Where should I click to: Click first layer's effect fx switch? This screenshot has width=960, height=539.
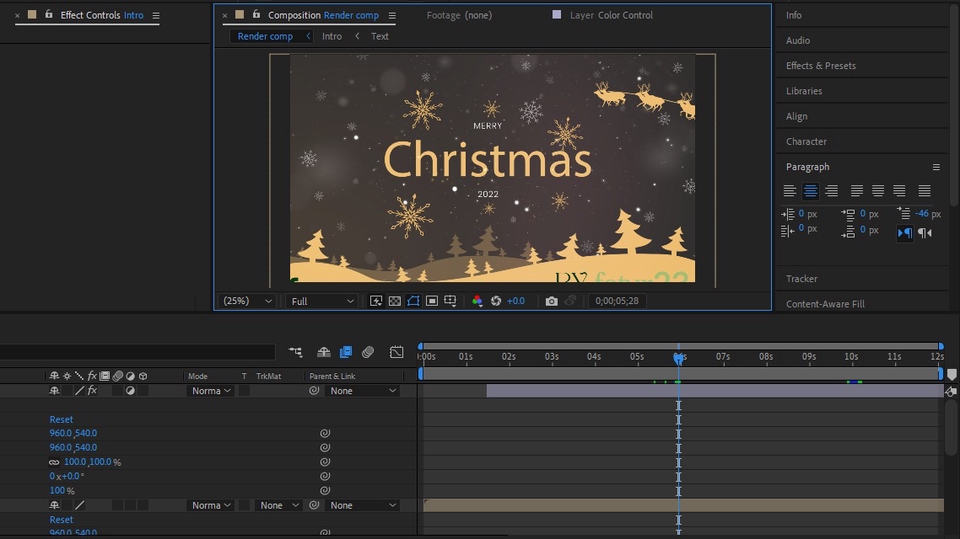(92, 390)
